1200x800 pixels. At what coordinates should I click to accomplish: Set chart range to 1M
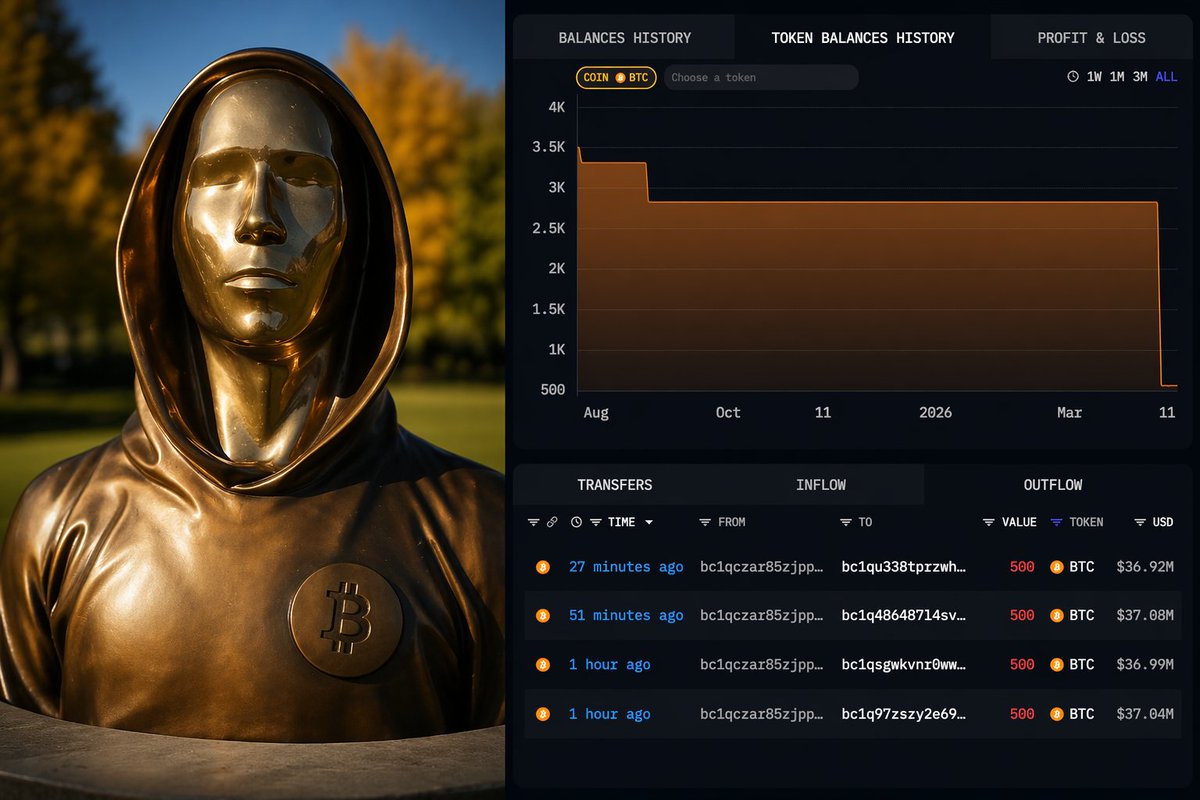pos(1117,77)
